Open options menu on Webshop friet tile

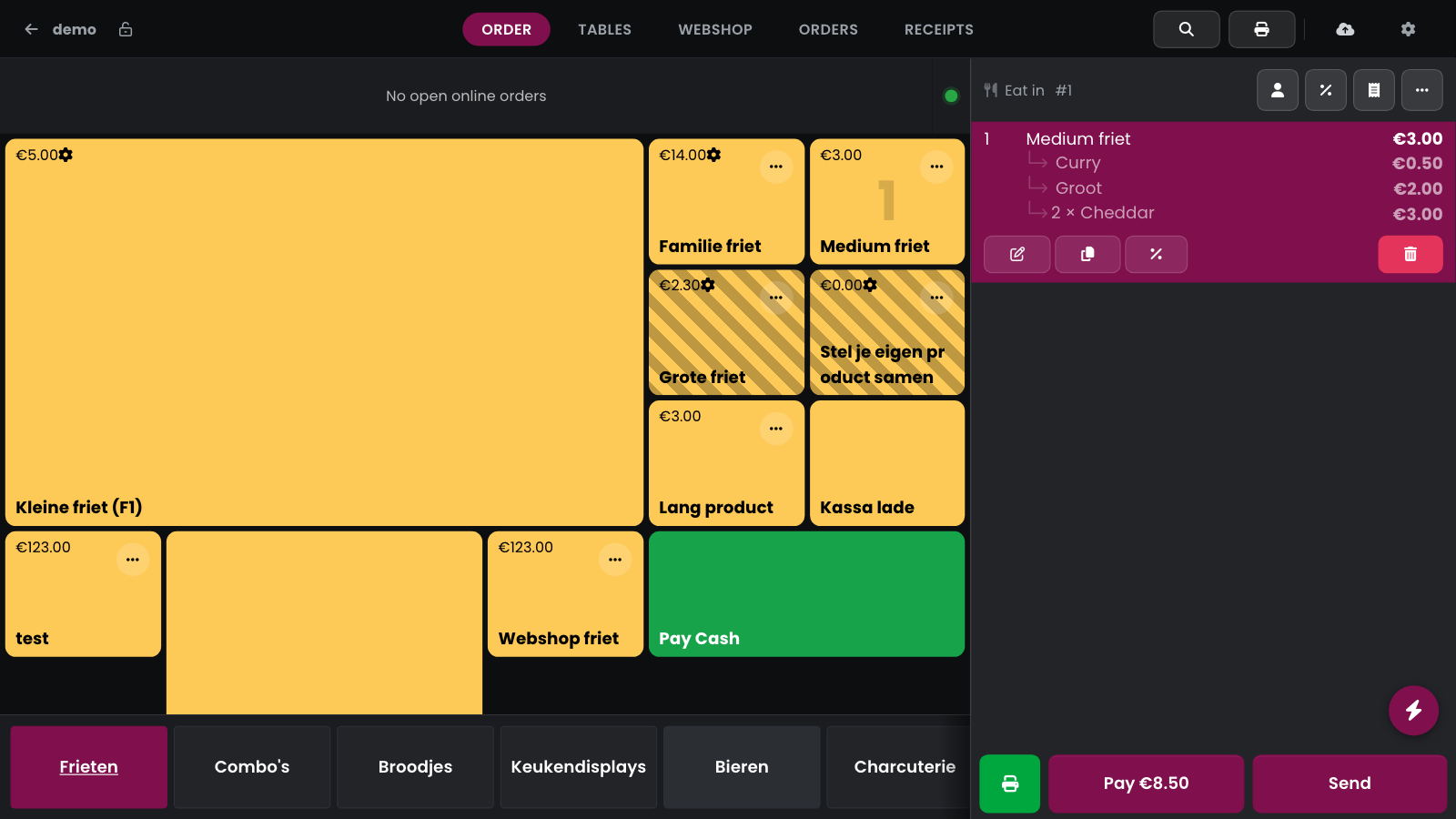pyautogui.click(x=615, y=560)
